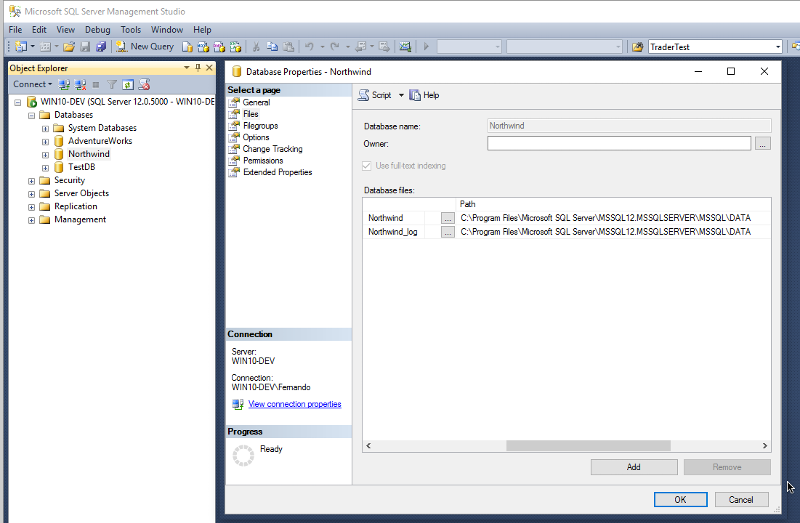The width and height of the screenshot is (800, 523).
Task: Click browse button for Northwind_log path
Action: click(447, 232)
